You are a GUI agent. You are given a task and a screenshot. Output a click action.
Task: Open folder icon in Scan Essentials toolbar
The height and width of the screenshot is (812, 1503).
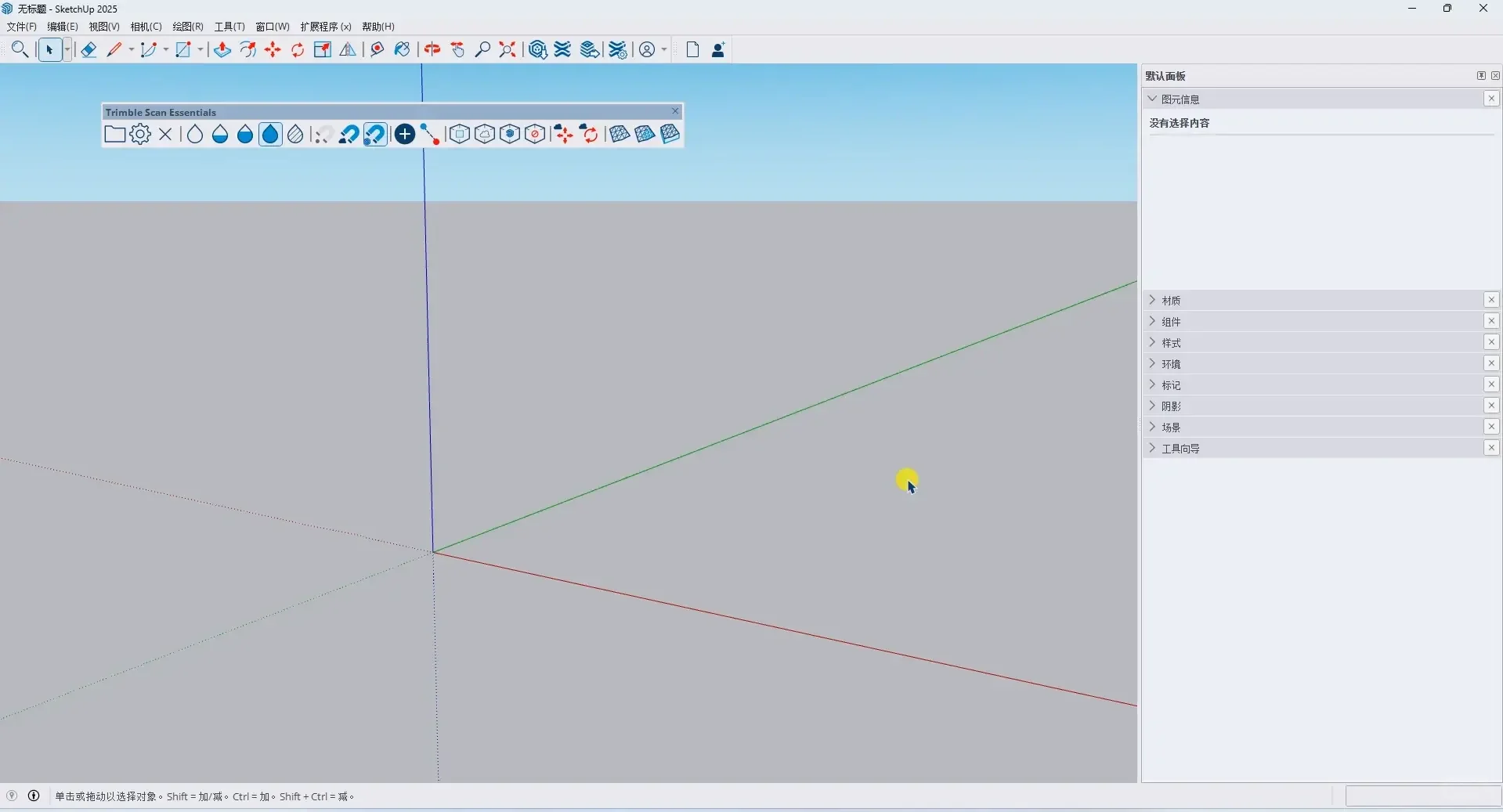[x=115, y=135]
